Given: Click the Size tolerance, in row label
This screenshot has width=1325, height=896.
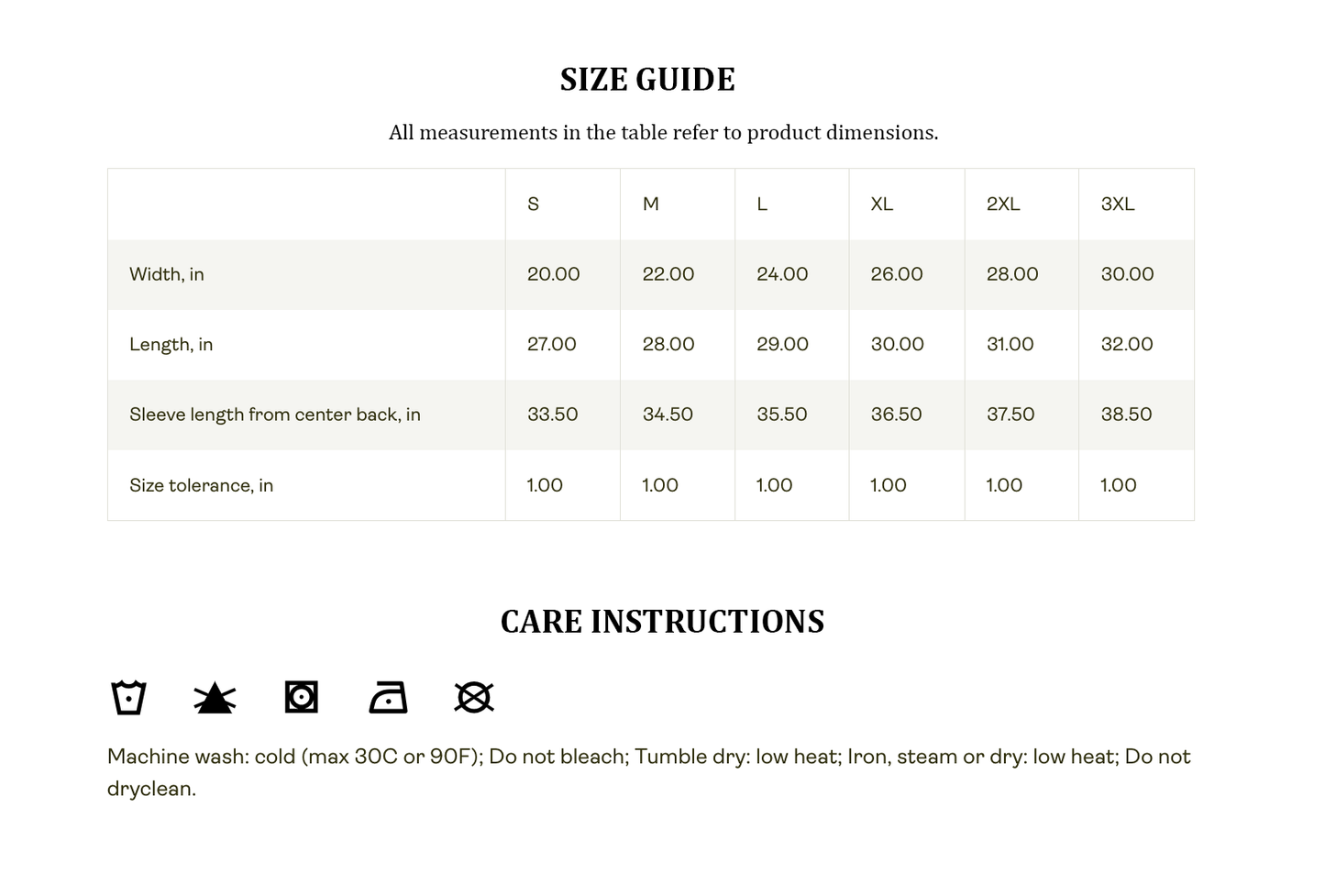Looking at the screenshot, I should (202, 485).
